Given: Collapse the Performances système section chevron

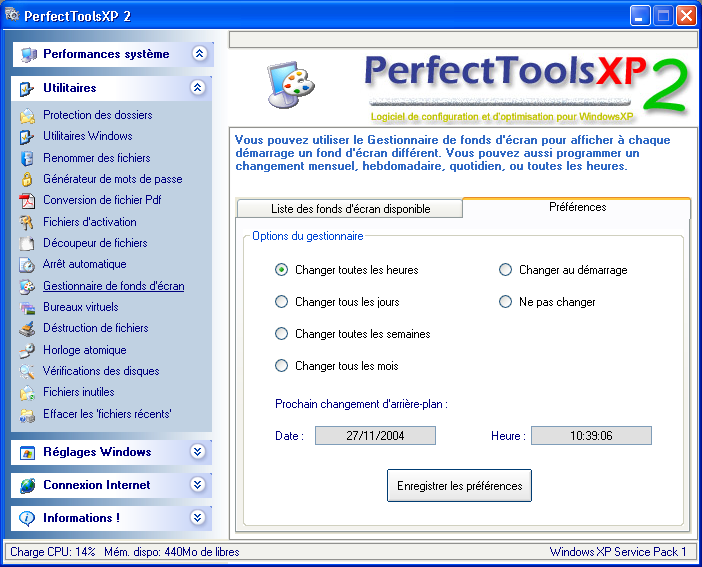Looking at the screenshot, I should point(199,54).
